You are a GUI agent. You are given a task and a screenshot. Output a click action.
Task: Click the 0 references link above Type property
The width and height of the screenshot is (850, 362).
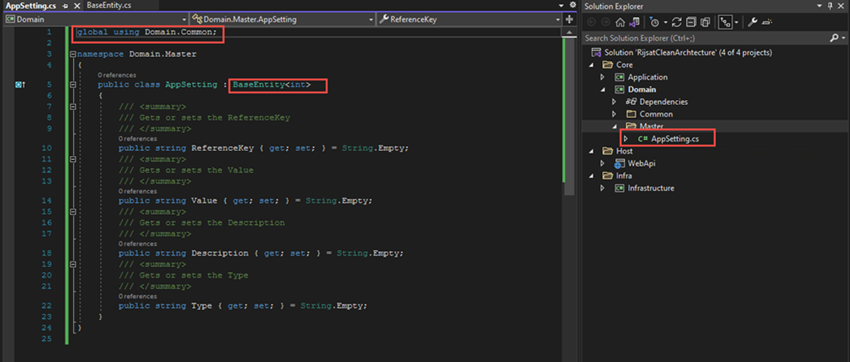(138, 296)
